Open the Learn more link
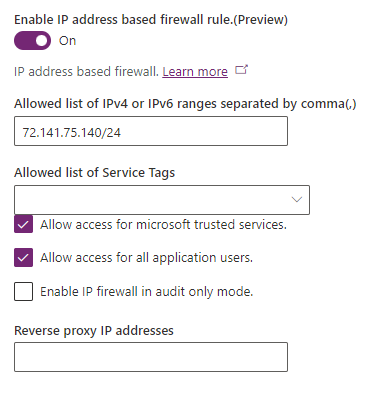Image resolution: width=377 pixels, height=396 pixels. point(195,72)
